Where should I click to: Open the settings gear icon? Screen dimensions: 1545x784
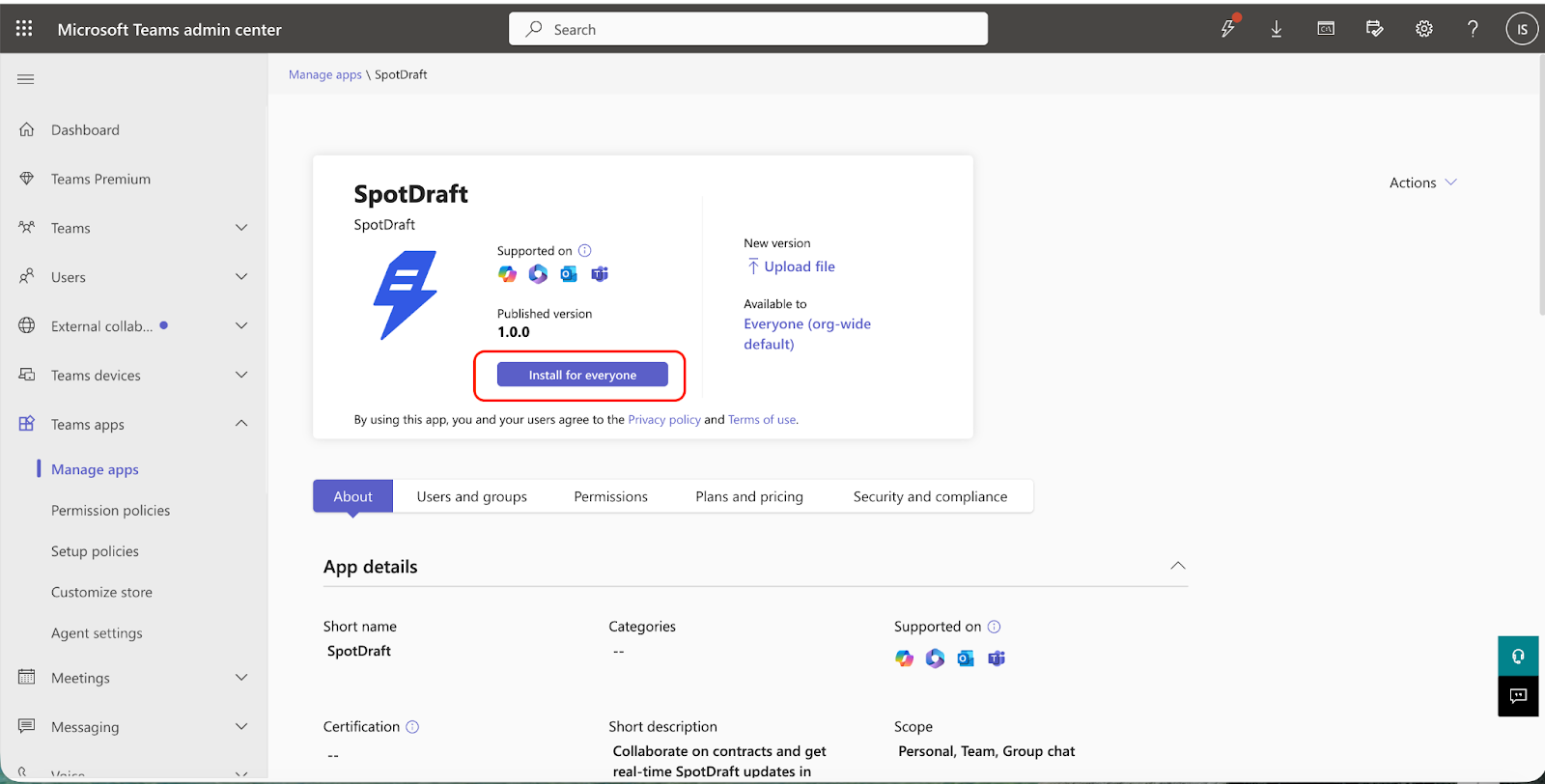click(x=1423, y=29)
